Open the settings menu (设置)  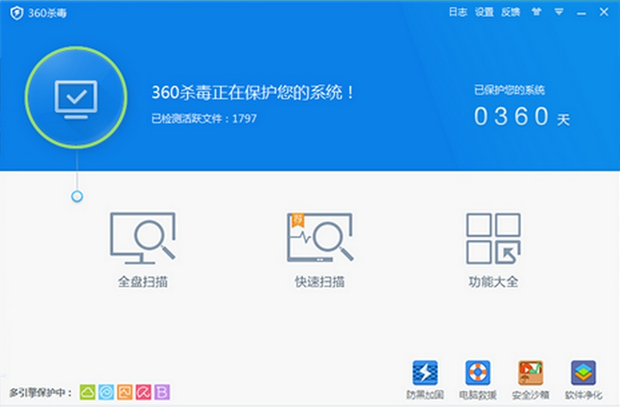(484, 12)
